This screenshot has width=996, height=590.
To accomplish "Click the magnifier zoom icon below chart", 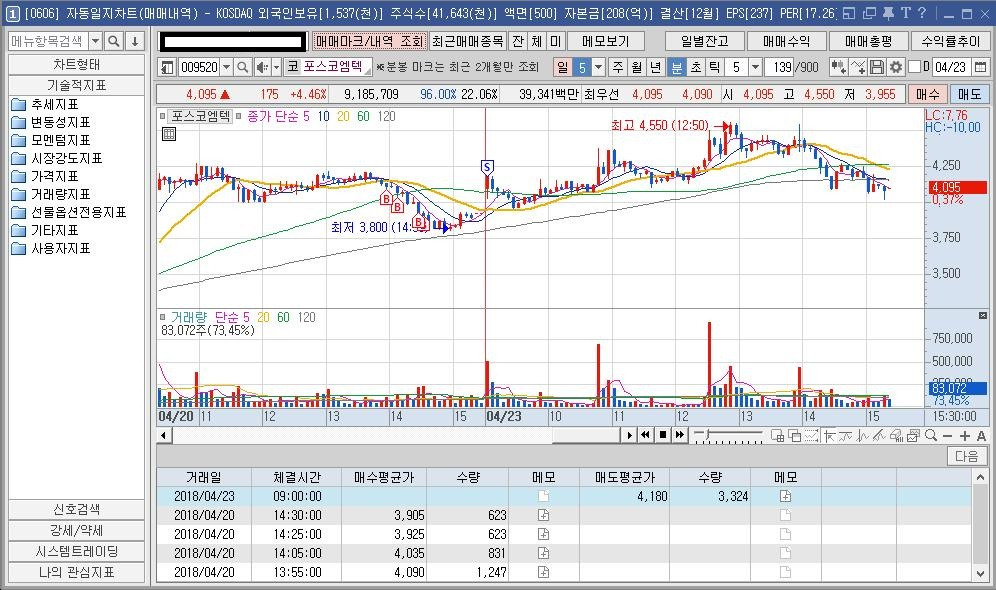I will (x=931, y=435).
